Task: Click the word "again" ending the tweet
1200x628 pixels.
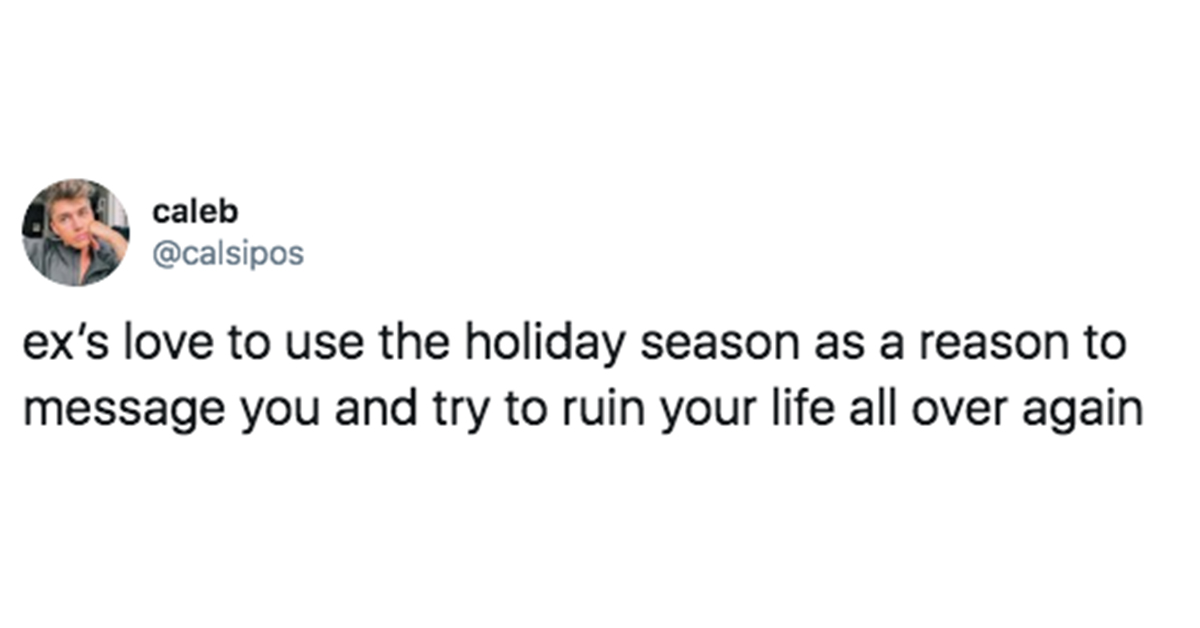Action: (1089, 410)
